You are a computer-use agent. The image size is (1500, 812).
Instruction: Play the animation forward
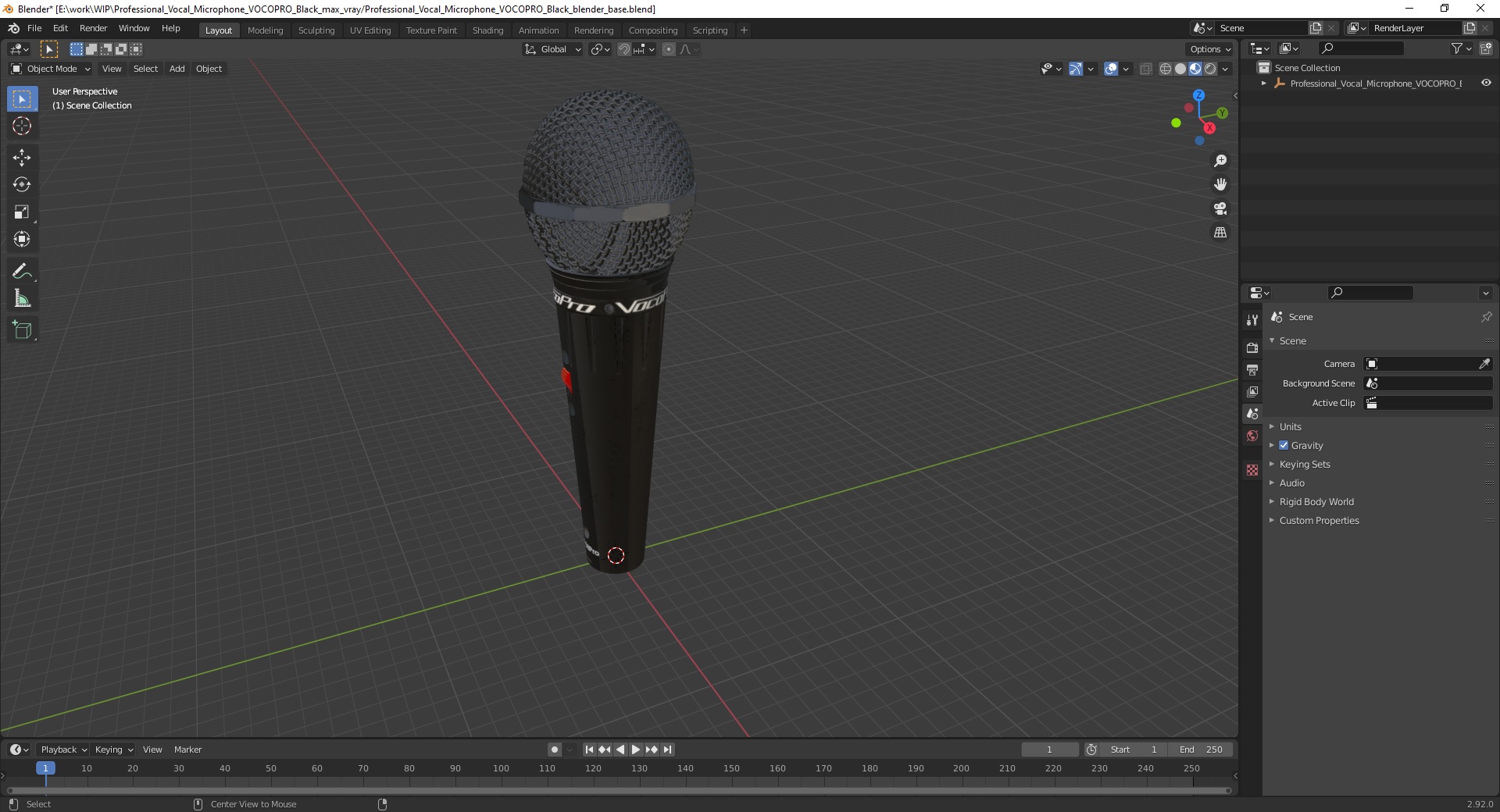pyautogui.click(x=636, y=750)
